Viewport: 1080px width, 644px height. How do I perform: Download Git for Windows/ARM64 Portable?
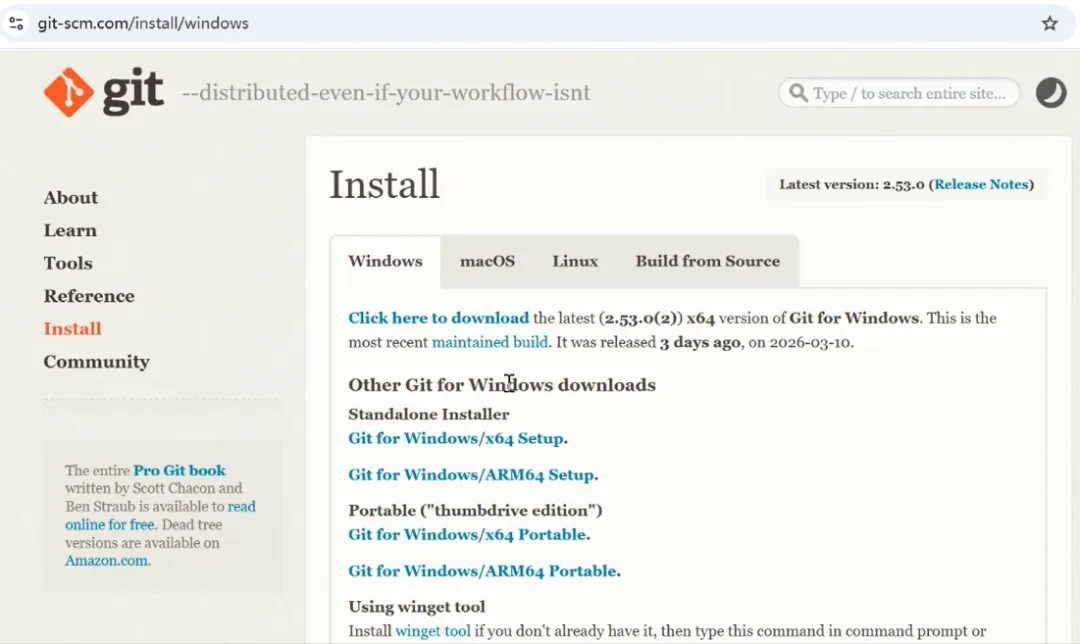(x=483, y=571)
